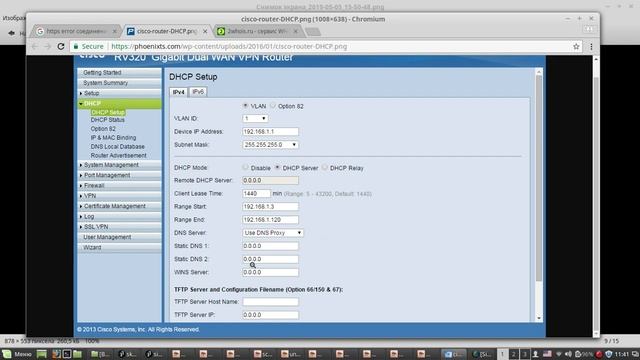Click the Client Lease Time field
This screenshot has width=640, height=360.
pyautogui.click(x=256, y=193)
